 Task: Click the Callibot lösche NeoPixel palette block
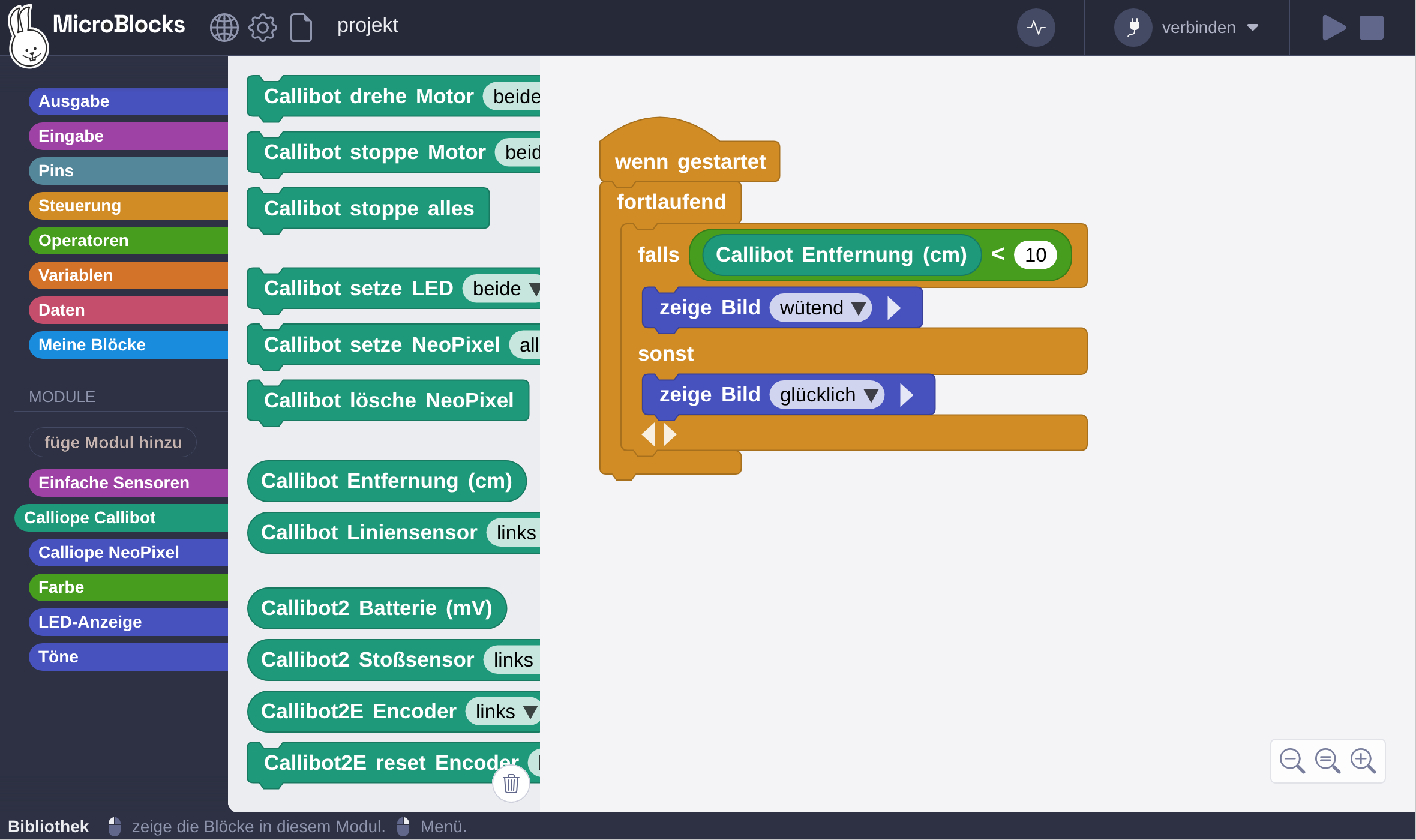click(388, 401)
